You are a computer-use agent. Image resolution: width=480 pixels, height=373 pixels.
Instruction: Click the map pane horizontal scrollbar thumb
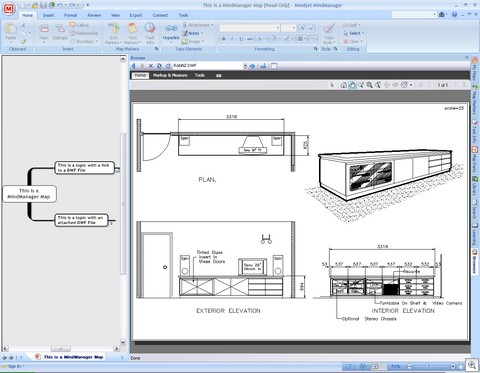[x=61, y=349]
